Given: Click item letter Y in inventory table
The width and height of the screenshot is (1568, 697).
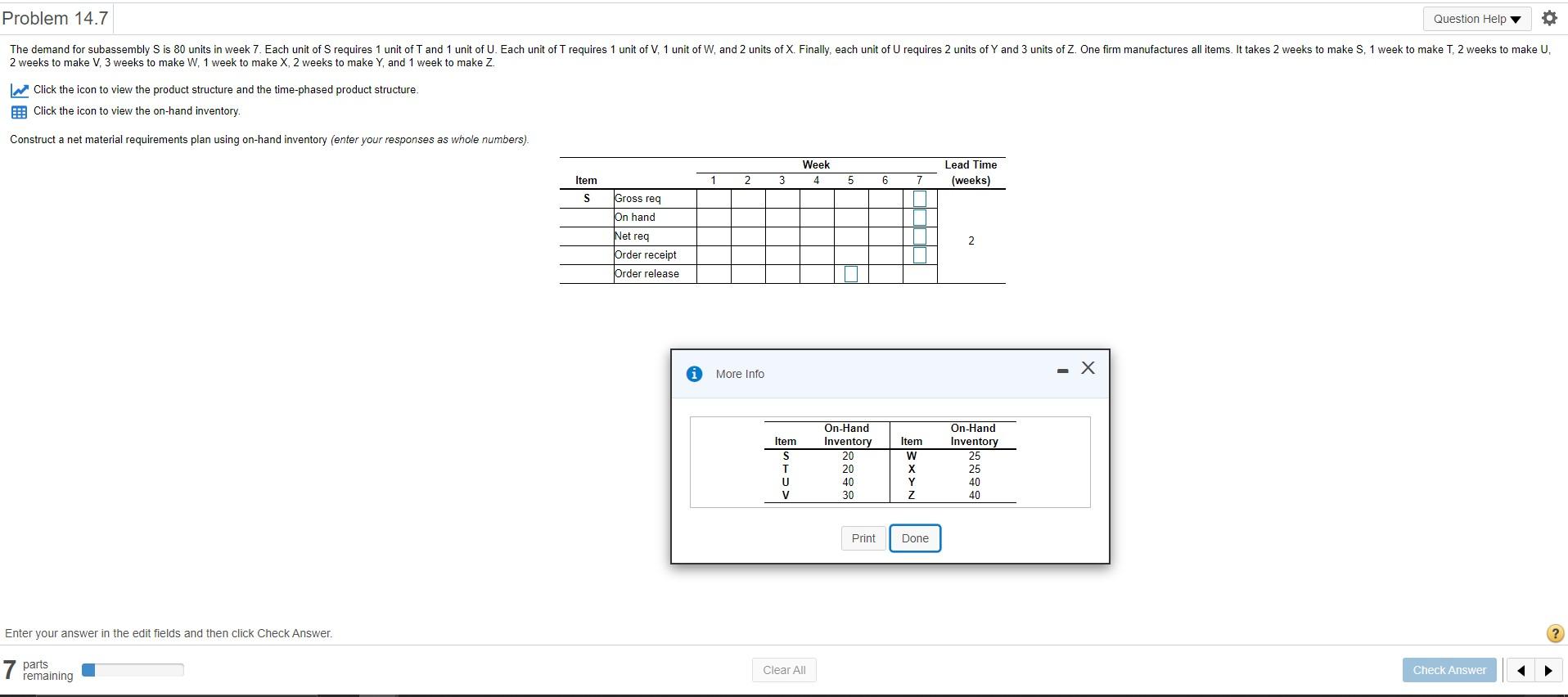Looking at the screenshot, I should (912, 482).
